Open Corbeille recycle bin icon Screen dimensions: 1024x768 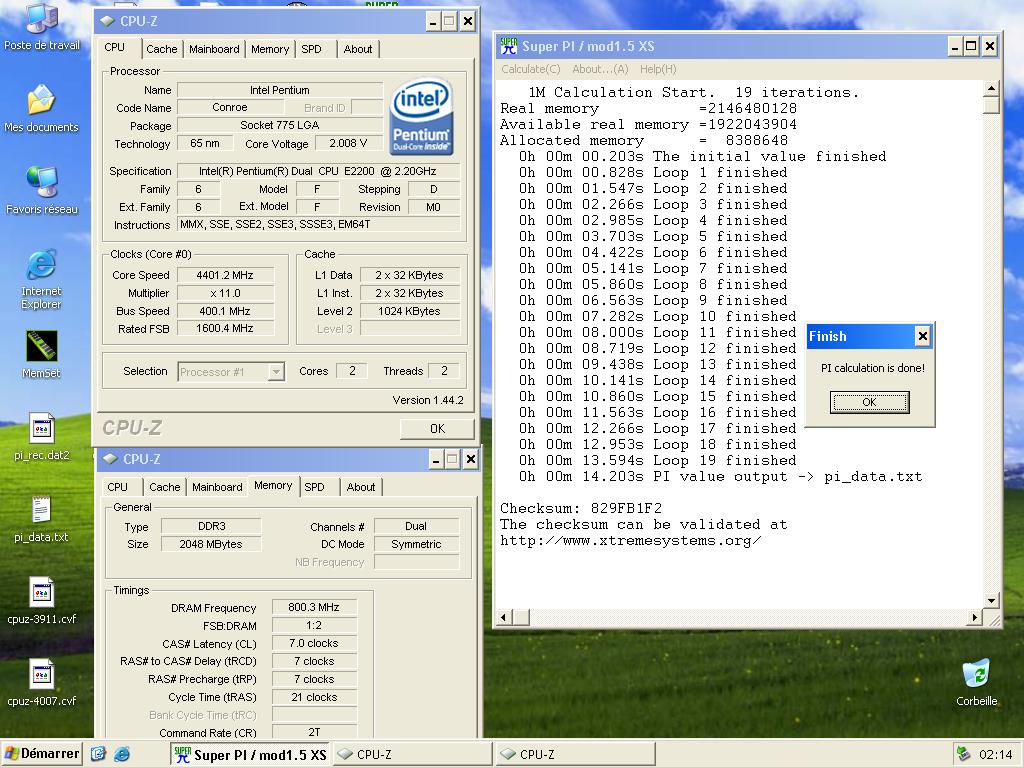(976, 683)
